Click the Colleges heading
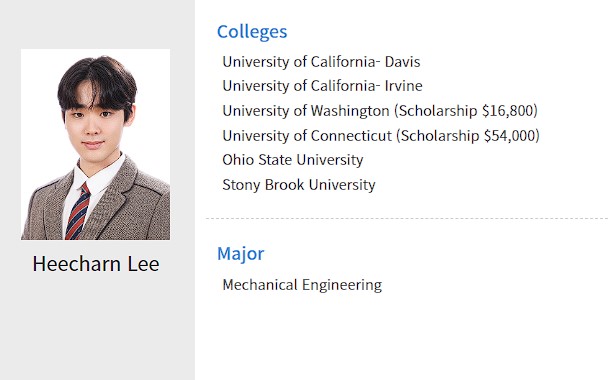This screenshot has height=380, width=610. point(252,32)
